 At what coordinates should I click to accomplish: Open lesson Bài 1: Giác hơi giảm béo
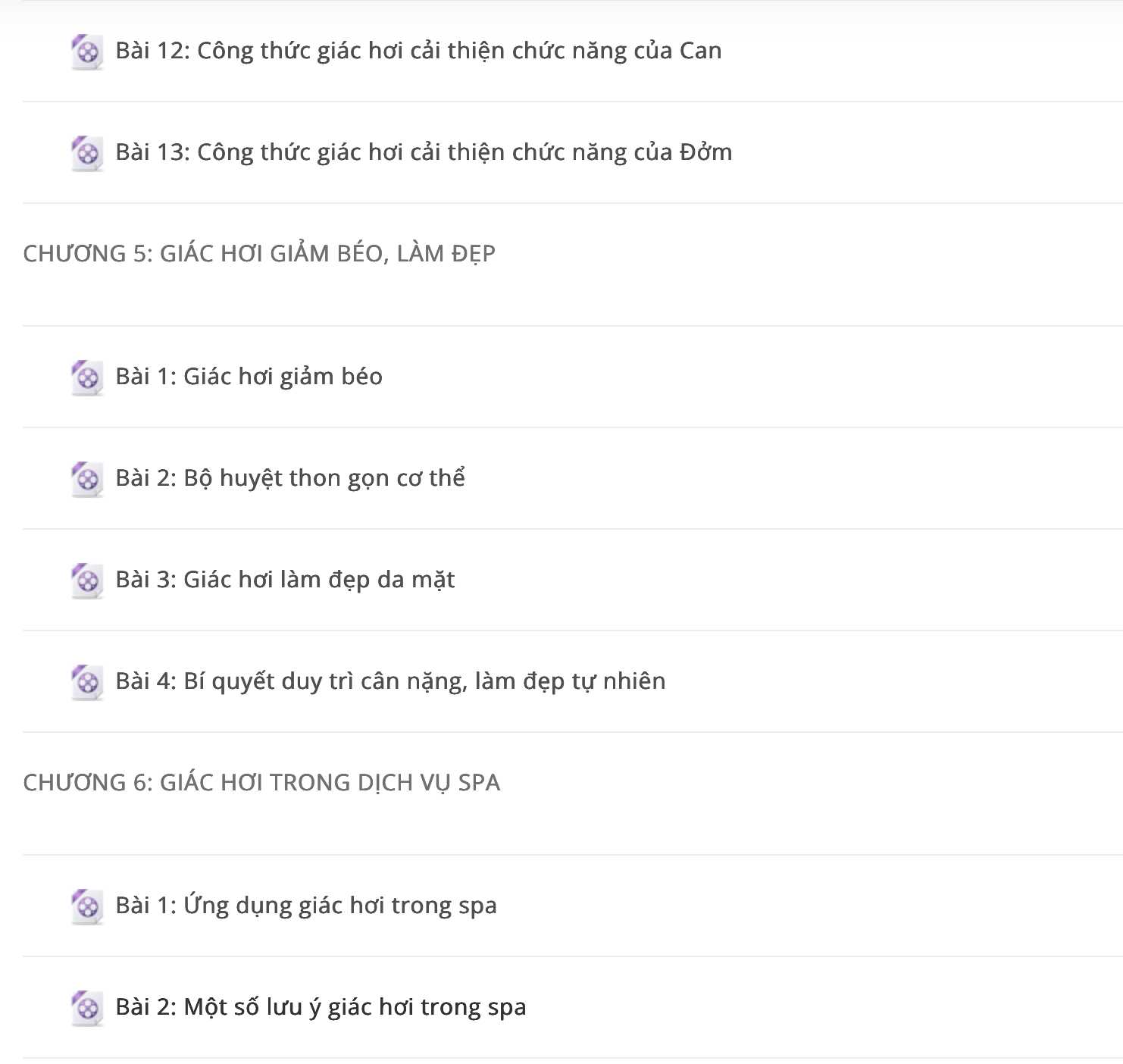click(x=249, y=377)
